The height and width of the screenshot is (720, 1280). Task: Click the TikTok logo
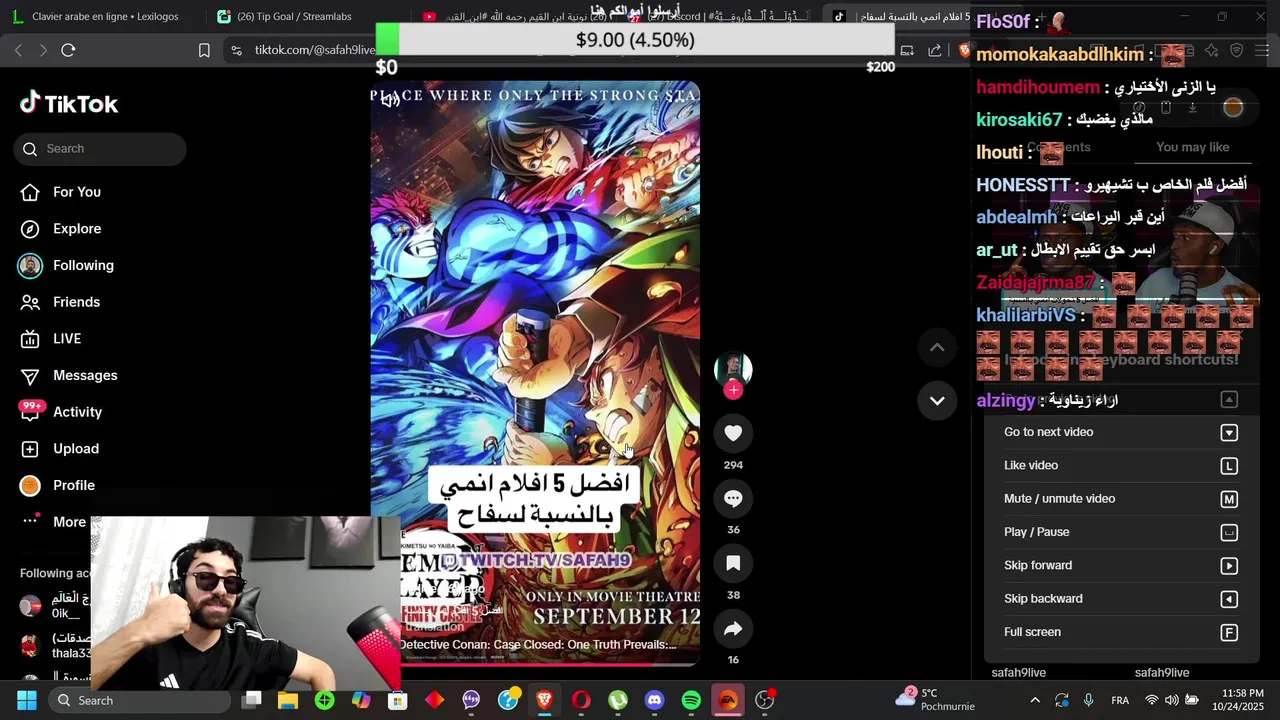click(68, 103)
